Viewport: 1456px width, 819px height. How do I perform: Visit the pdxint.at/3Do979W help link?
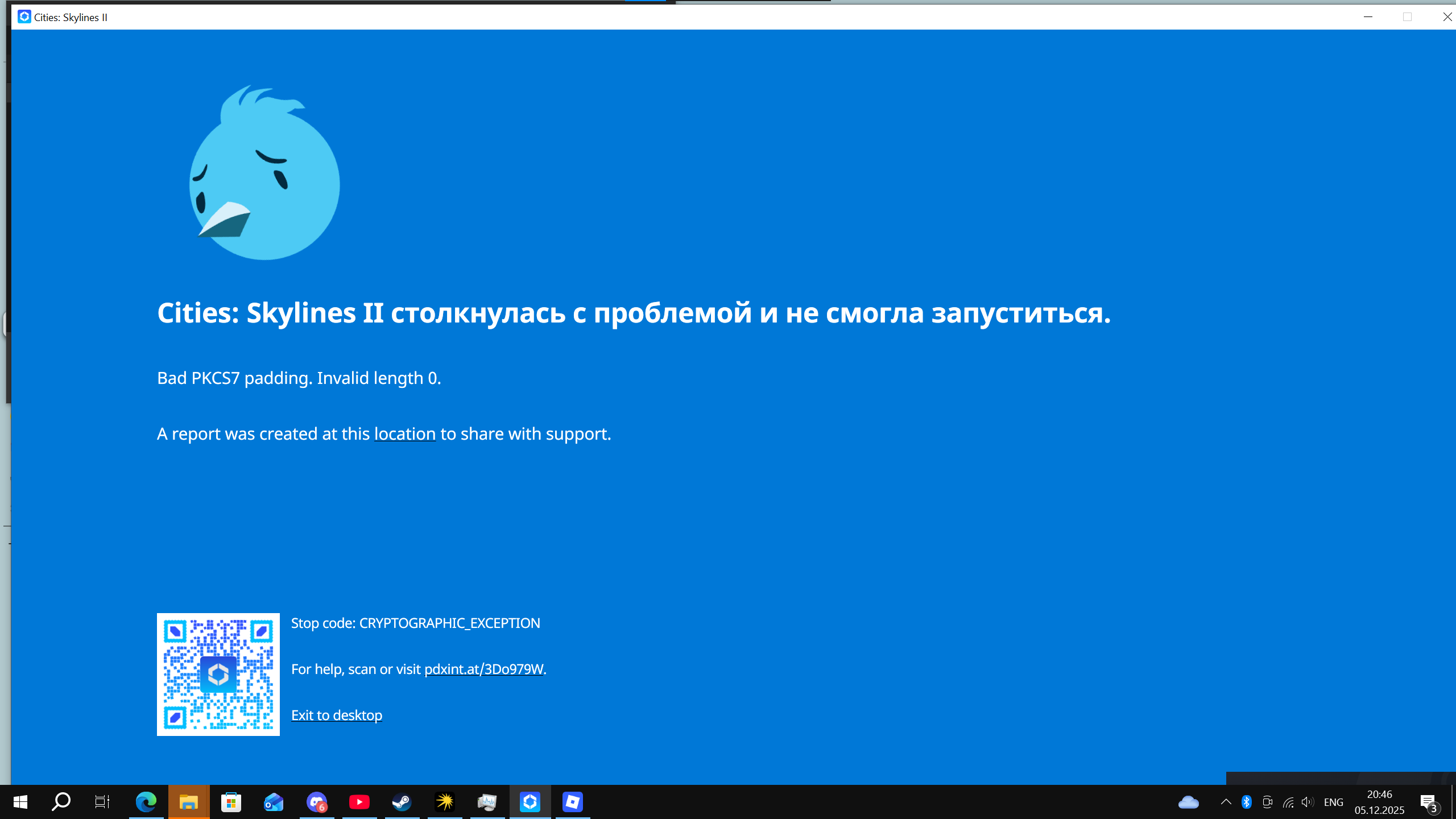tap(484, 669)
